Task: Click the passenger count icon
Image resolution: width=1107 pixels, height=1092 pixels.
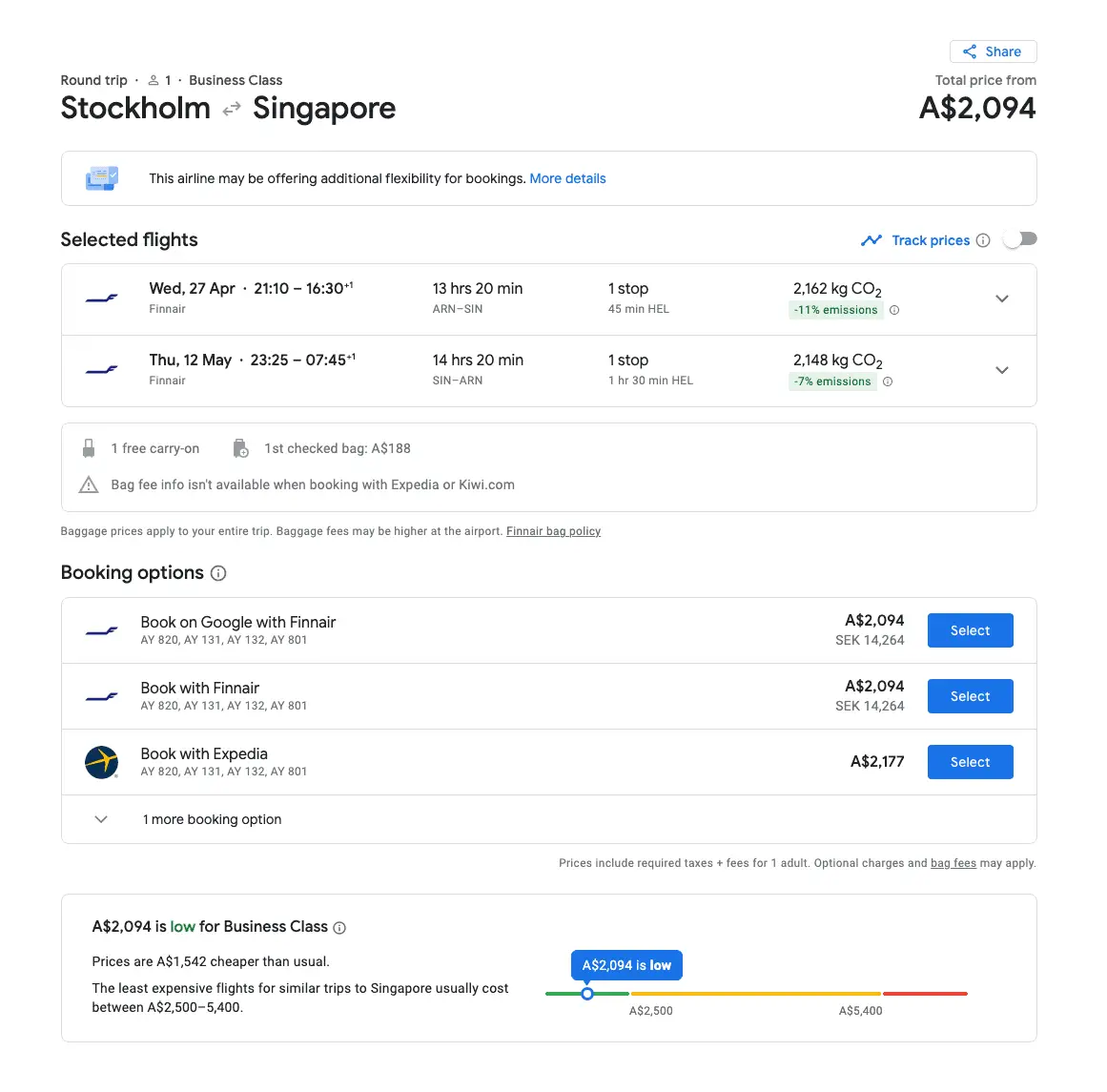Action: (154, 80)
